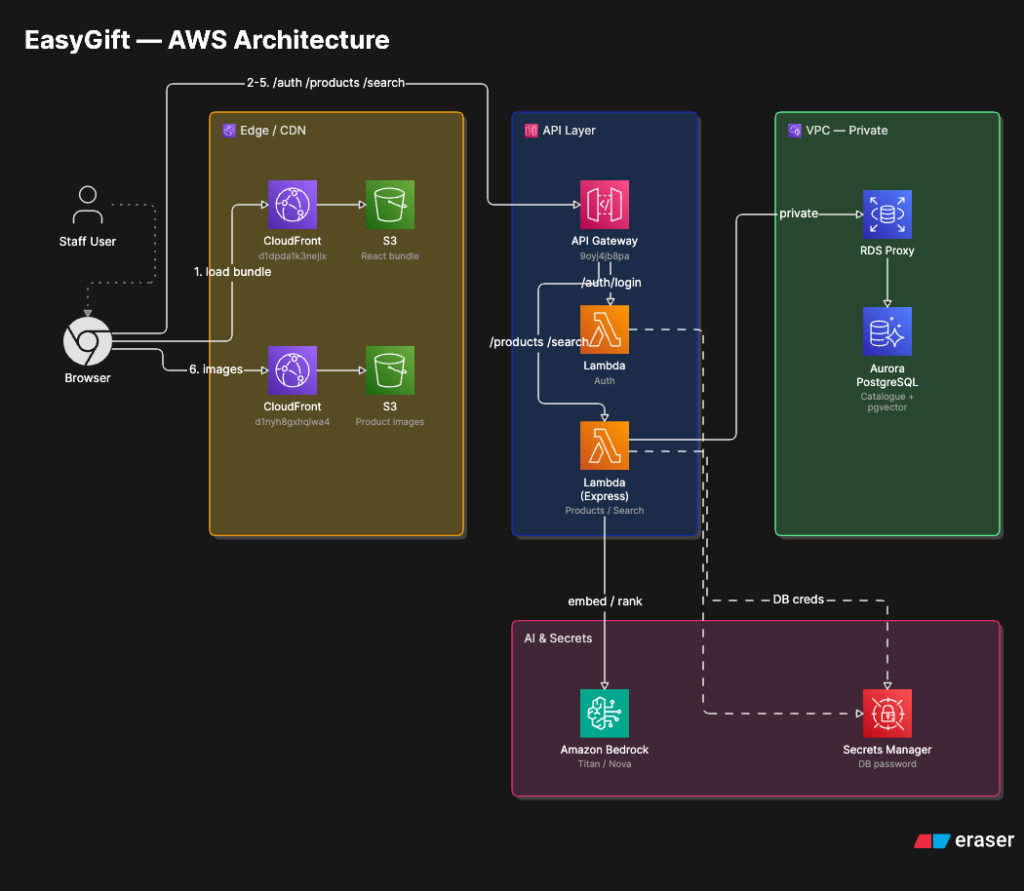Click the 'VPC — Private' group title text
The image size is (1024, 891).
[846, 131]
